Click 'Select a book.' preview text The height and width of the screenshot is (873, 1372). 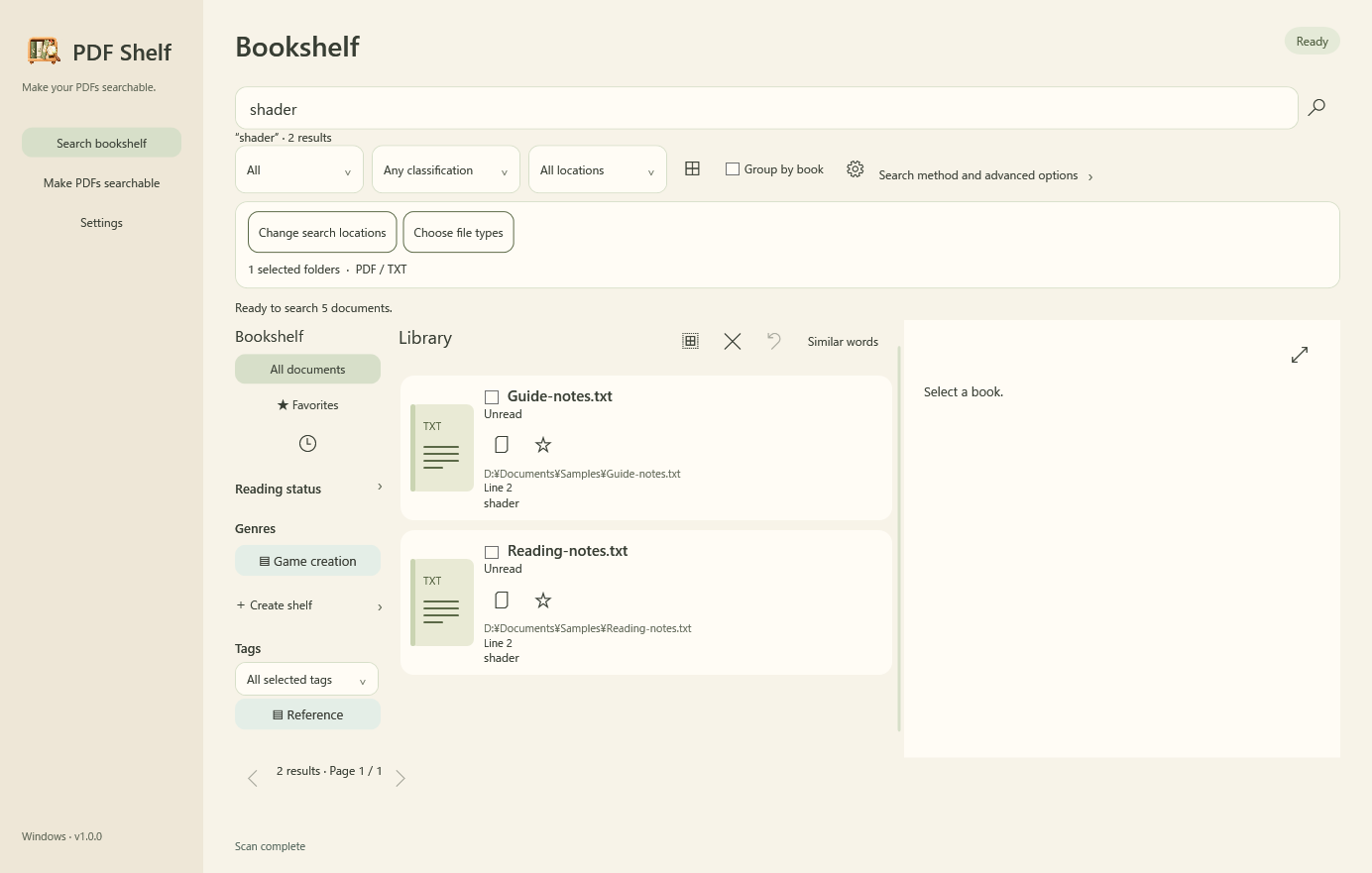click(x=964, y=392)
